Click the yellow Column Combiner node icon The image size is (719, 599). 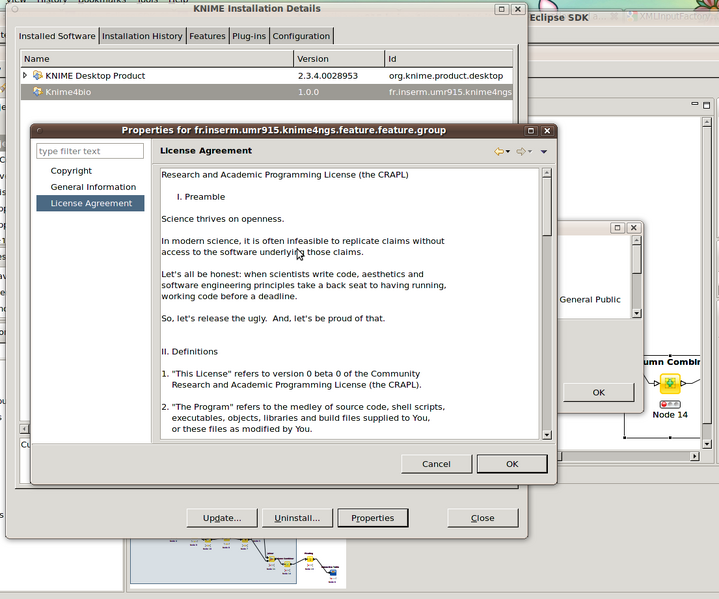point(670,383)
